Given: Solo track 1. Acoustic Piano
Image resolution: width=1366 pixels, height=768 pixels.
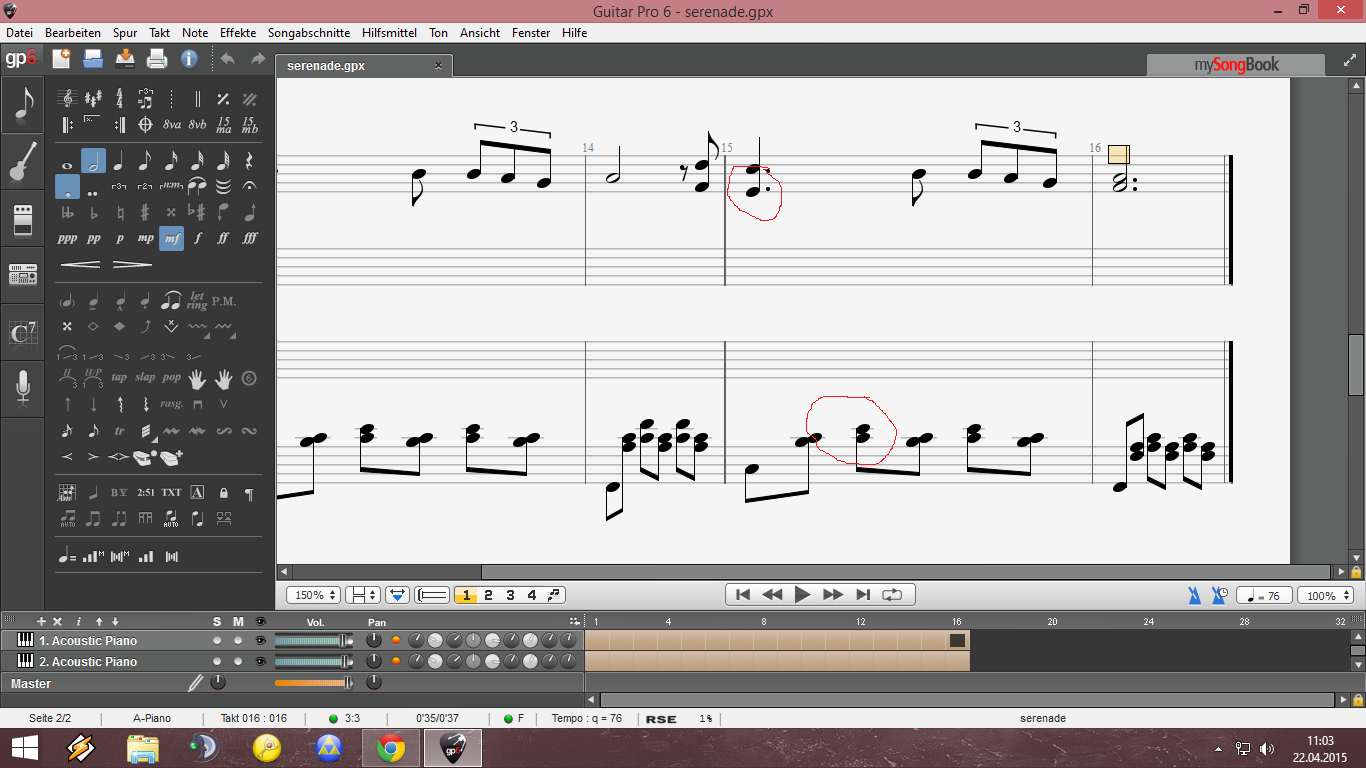Looking at the screenshot, I should (x=217, y=640).
